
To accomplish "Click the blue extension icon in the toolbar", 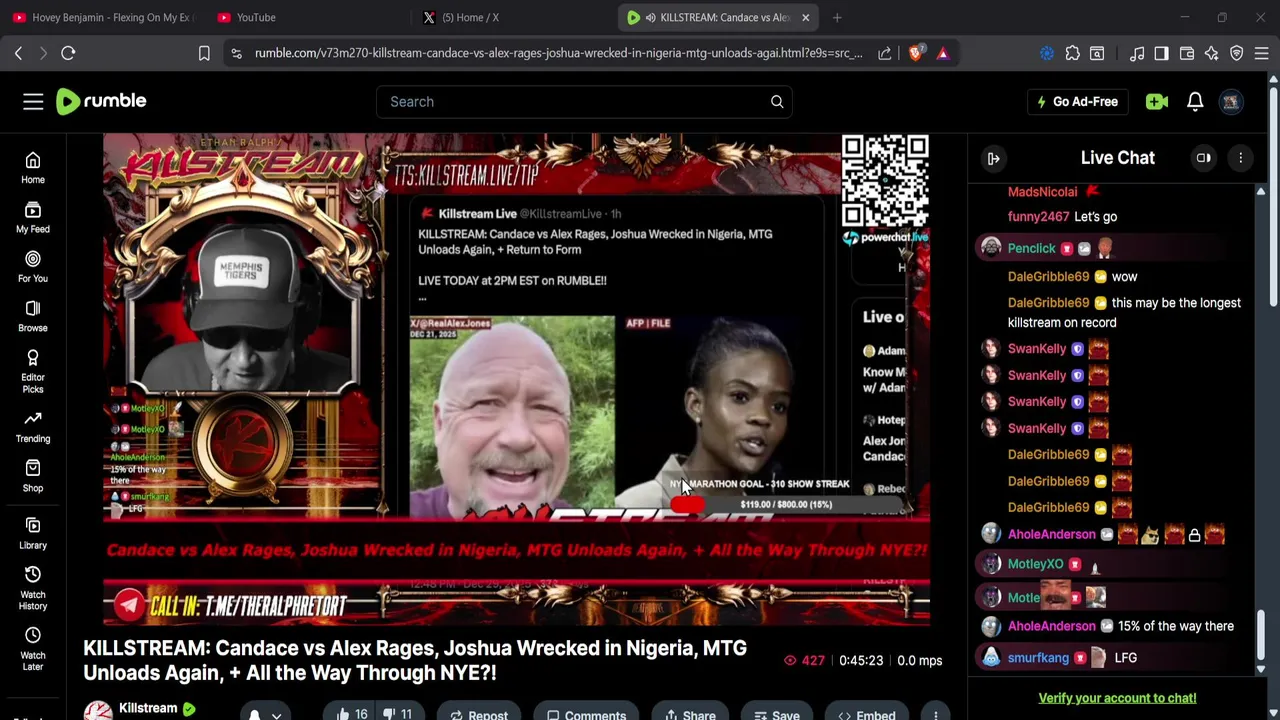I will click(1047, 53).
